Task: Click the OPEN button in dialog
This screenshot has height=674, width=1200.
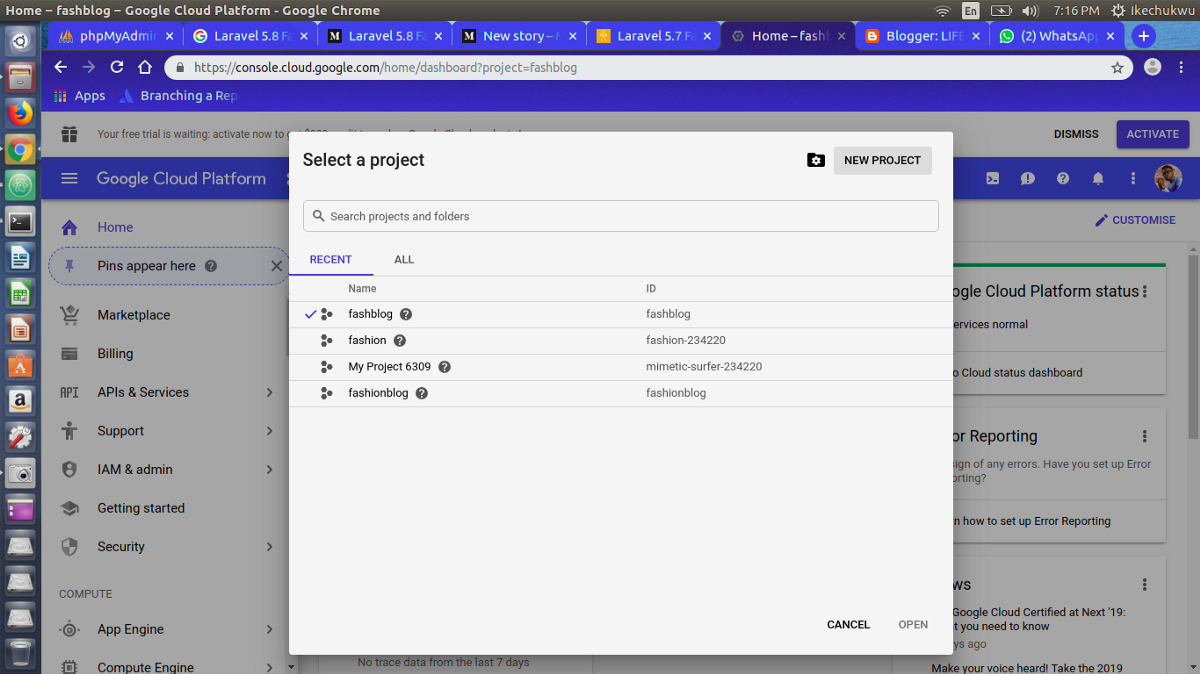Action: pyautogui.click(x=913, y=624)
